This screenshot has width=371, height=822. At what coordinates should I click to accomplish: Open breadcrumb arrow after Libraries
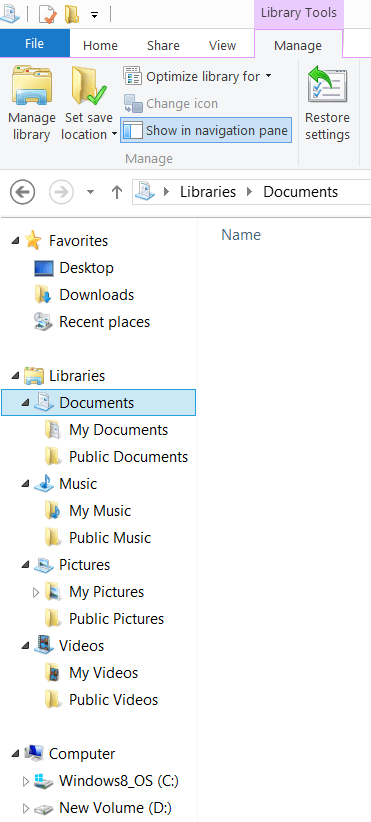[x=250, y=192]
